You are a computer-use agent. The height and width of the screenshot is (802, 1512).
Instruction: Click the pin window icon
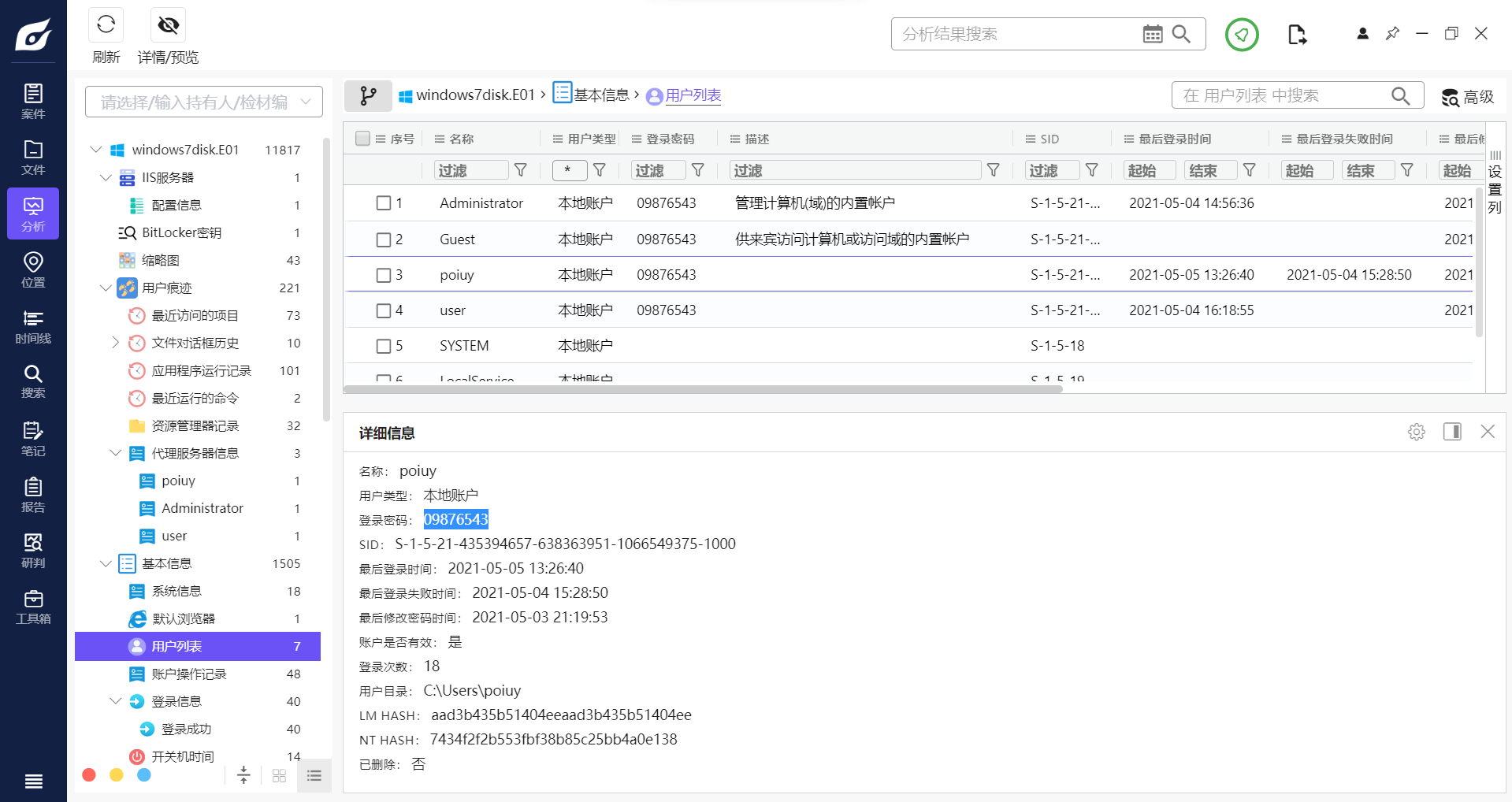click(1392, 33)
